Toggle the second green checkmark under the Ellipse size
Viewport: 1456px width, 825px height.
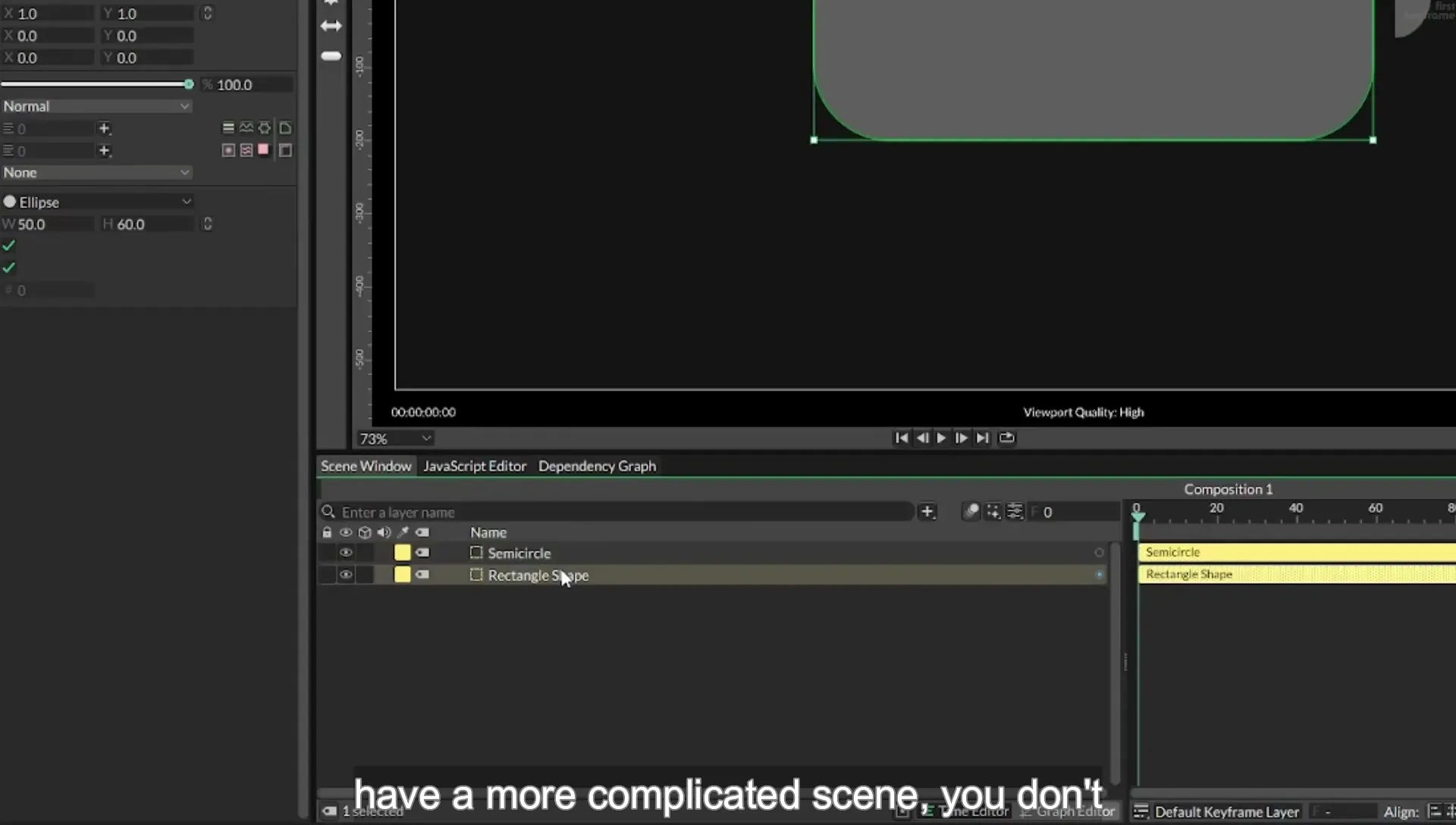9,268
